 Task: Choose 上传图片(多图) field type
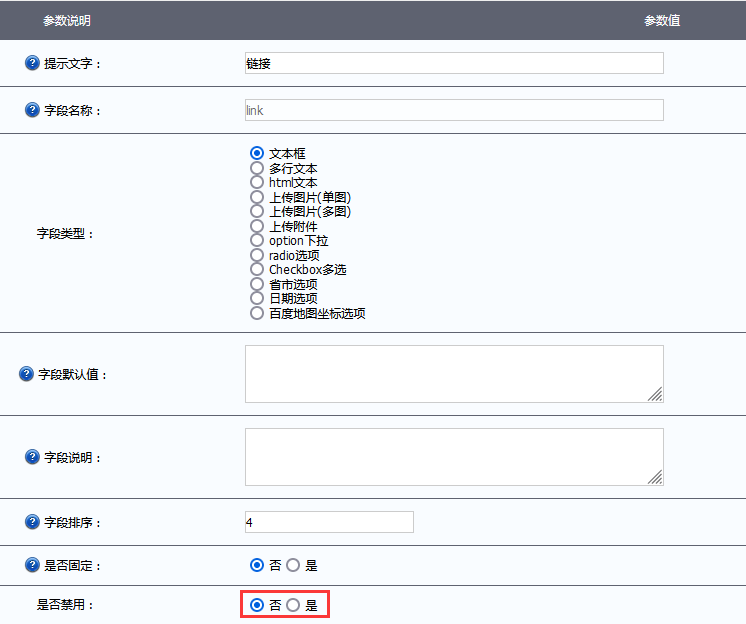click(257, 212)
